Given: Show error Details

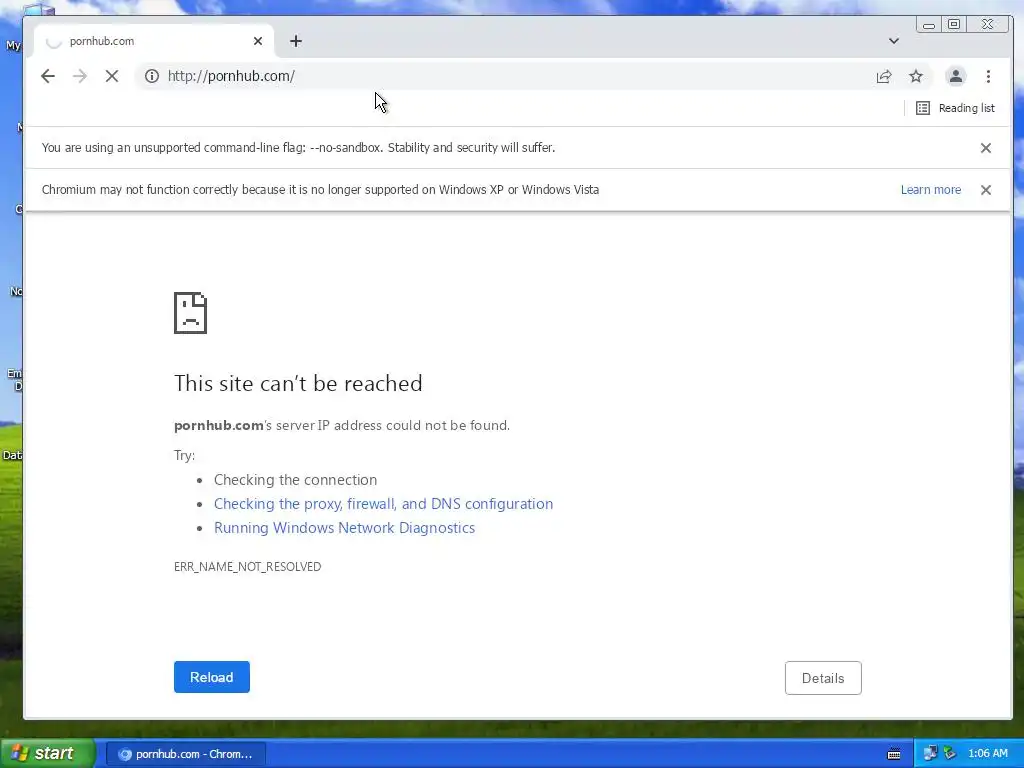Looking at the screenshot, I should [x=823, y=678].
